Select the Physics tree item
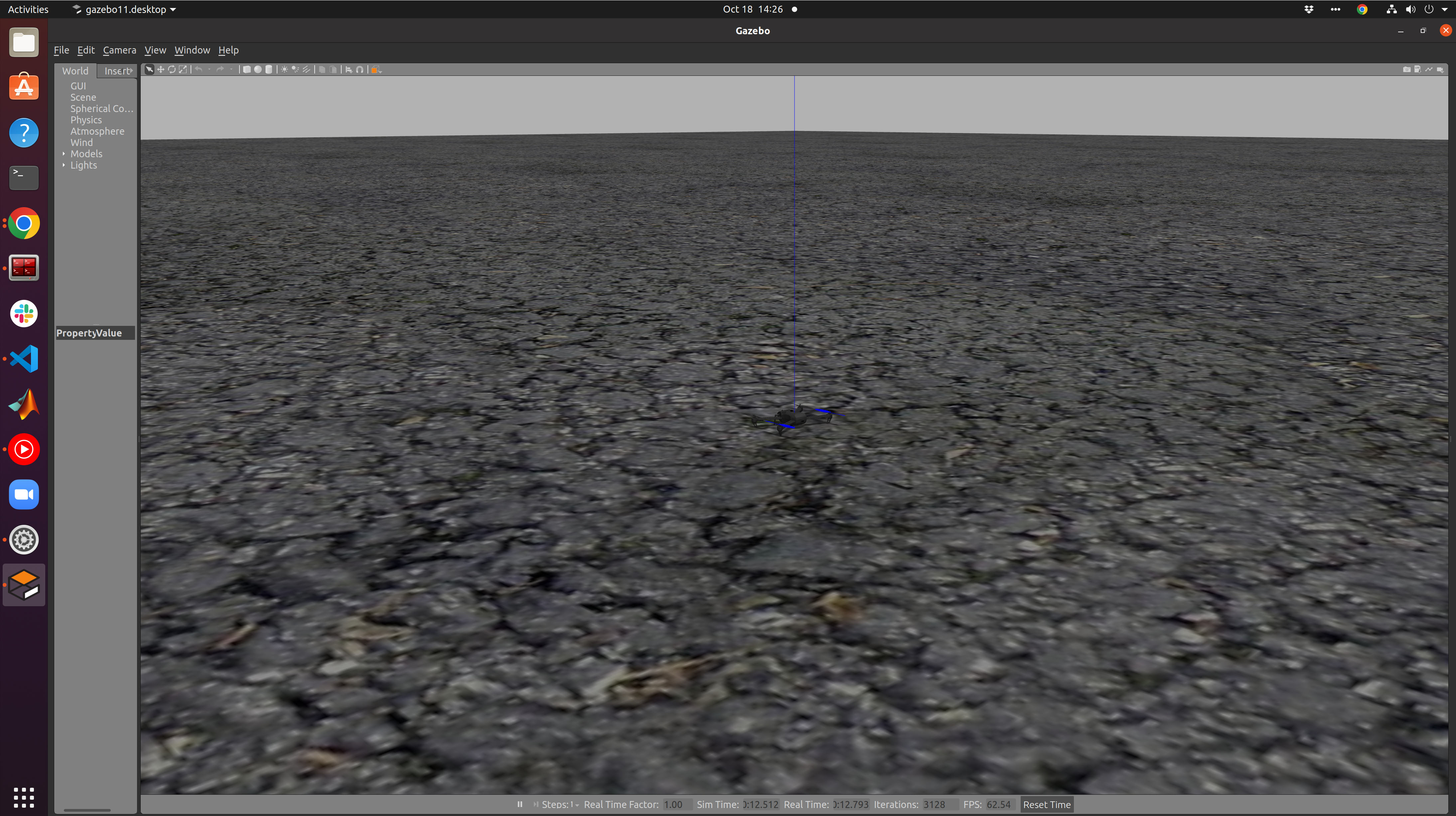The width and height of the screenshot is (1456, 816). pos(86,120)
